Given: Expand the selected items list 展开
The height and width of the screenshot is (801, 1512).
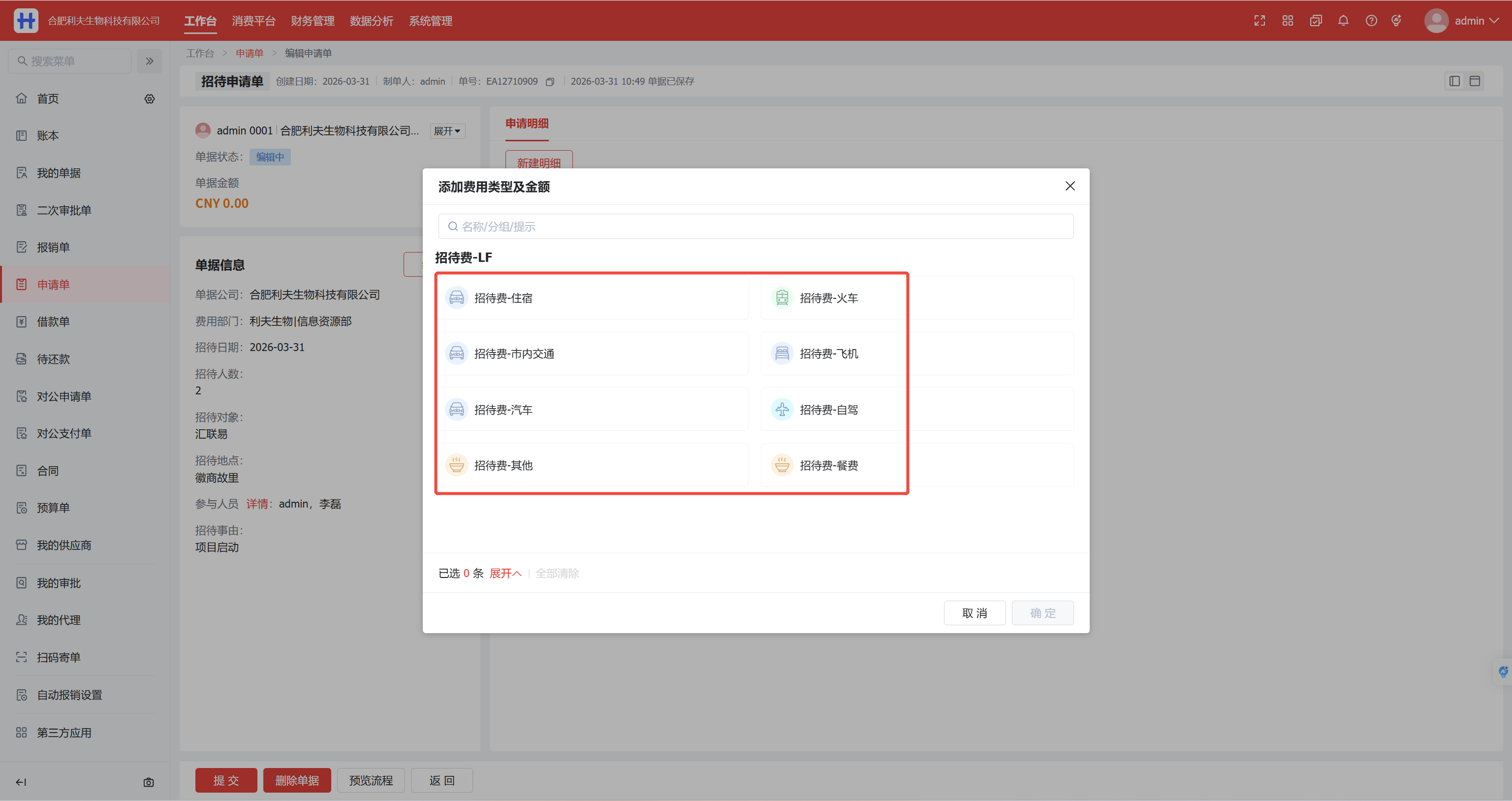Looking at the screenshot, I should tap(505, 573).
